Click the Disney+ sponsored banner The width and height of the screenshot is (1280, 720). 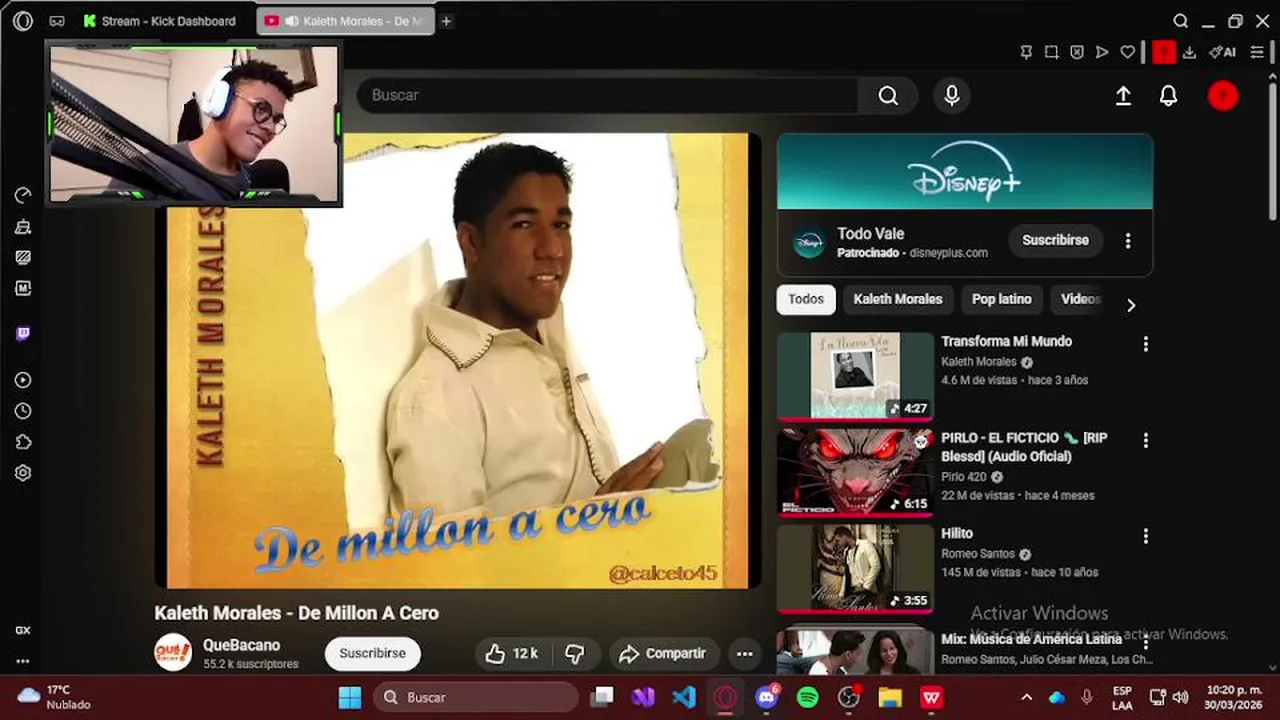click(x=965, y=171)
